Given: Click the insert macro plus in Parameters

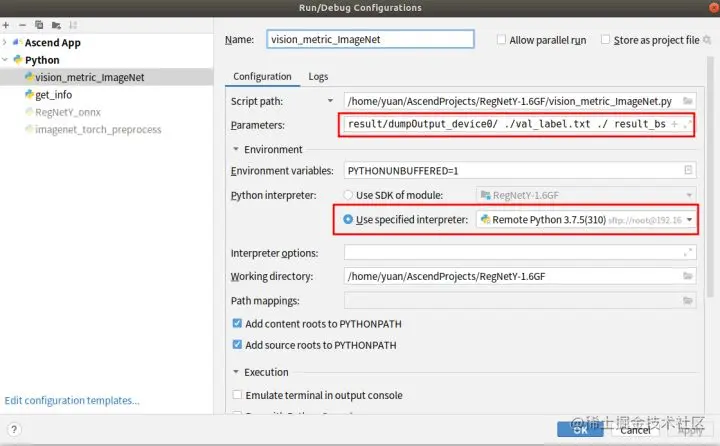Looking at the screenshot, I should (x=675, y=124).
